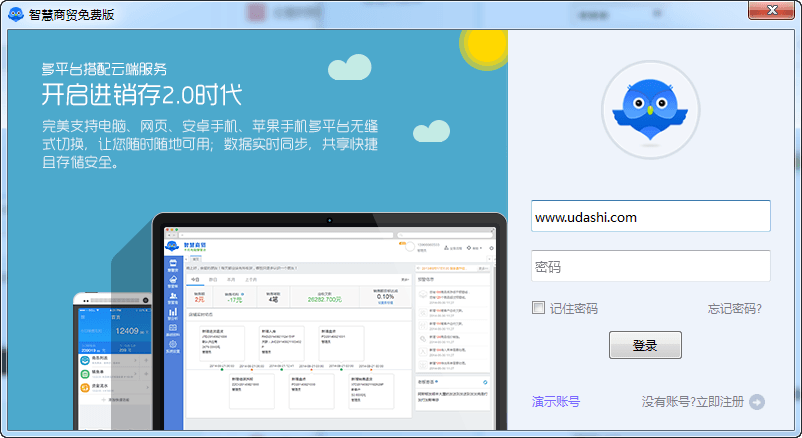Image resolution: width=802 pixels, height=438 pixels.
Task: Click 没有账号?立即注册 to register
Action: pyautogui.click(x=693, y=402)
